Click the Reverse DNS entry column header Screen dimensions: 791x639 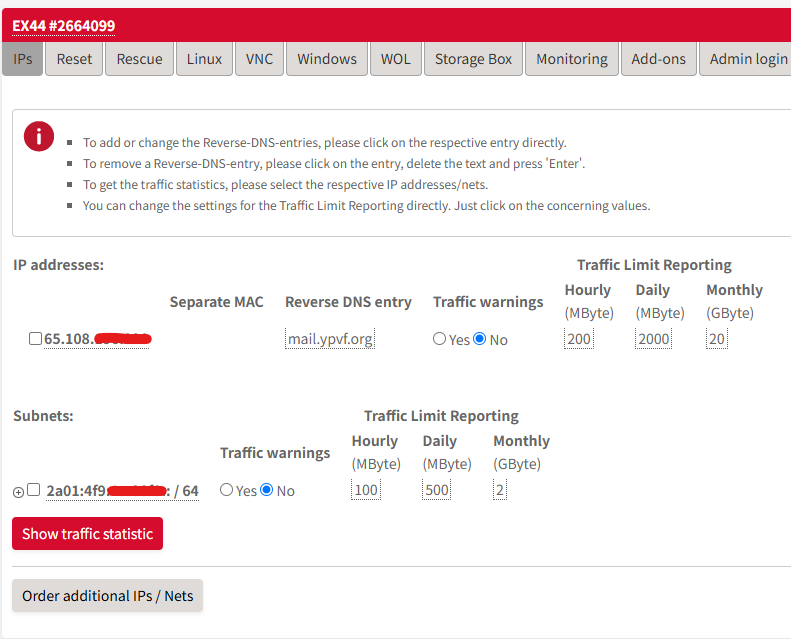pyautogui.click(x=348, y=302)
